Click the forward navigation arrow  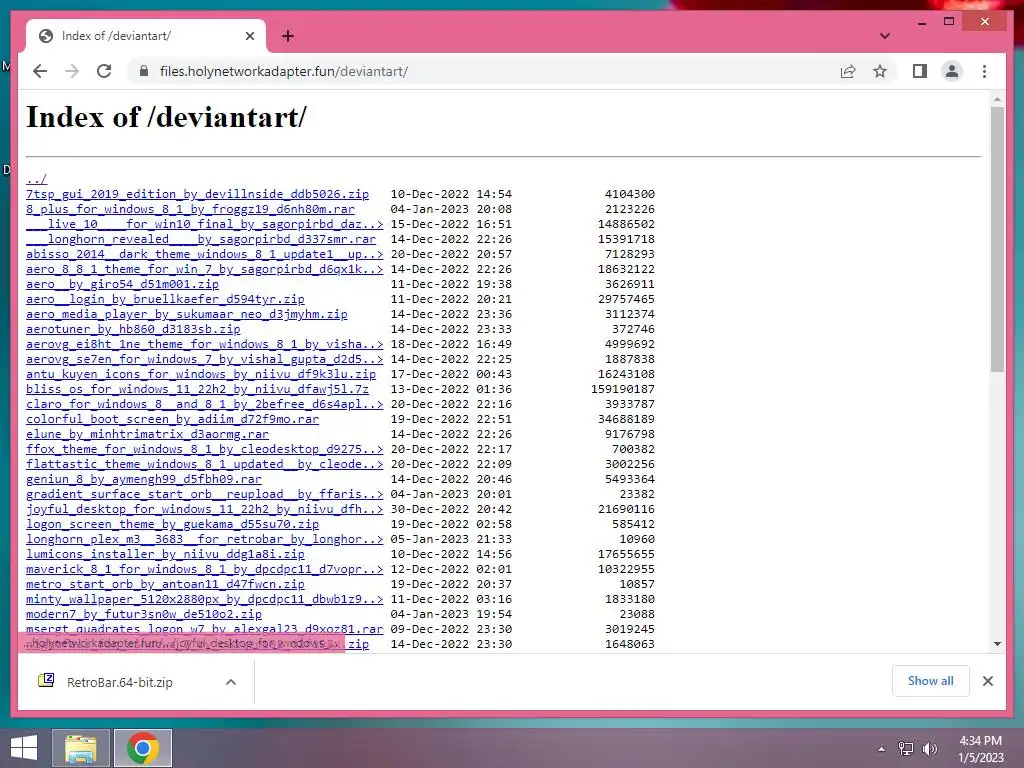[72, 71]
